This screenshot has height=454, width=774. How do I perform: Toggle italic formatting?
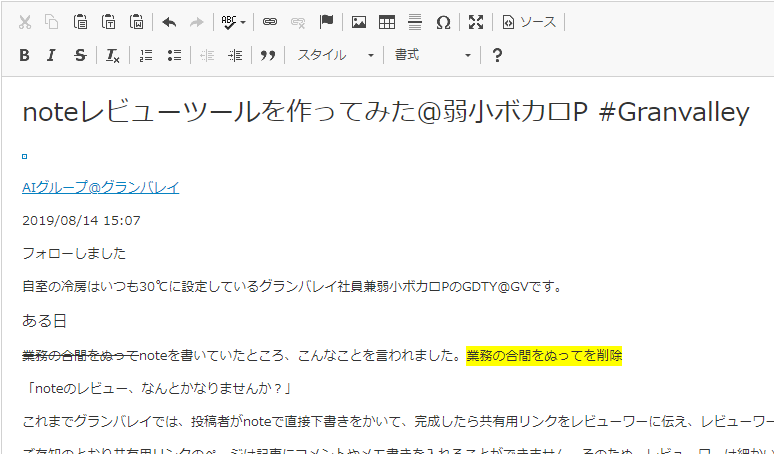(51, 55)
